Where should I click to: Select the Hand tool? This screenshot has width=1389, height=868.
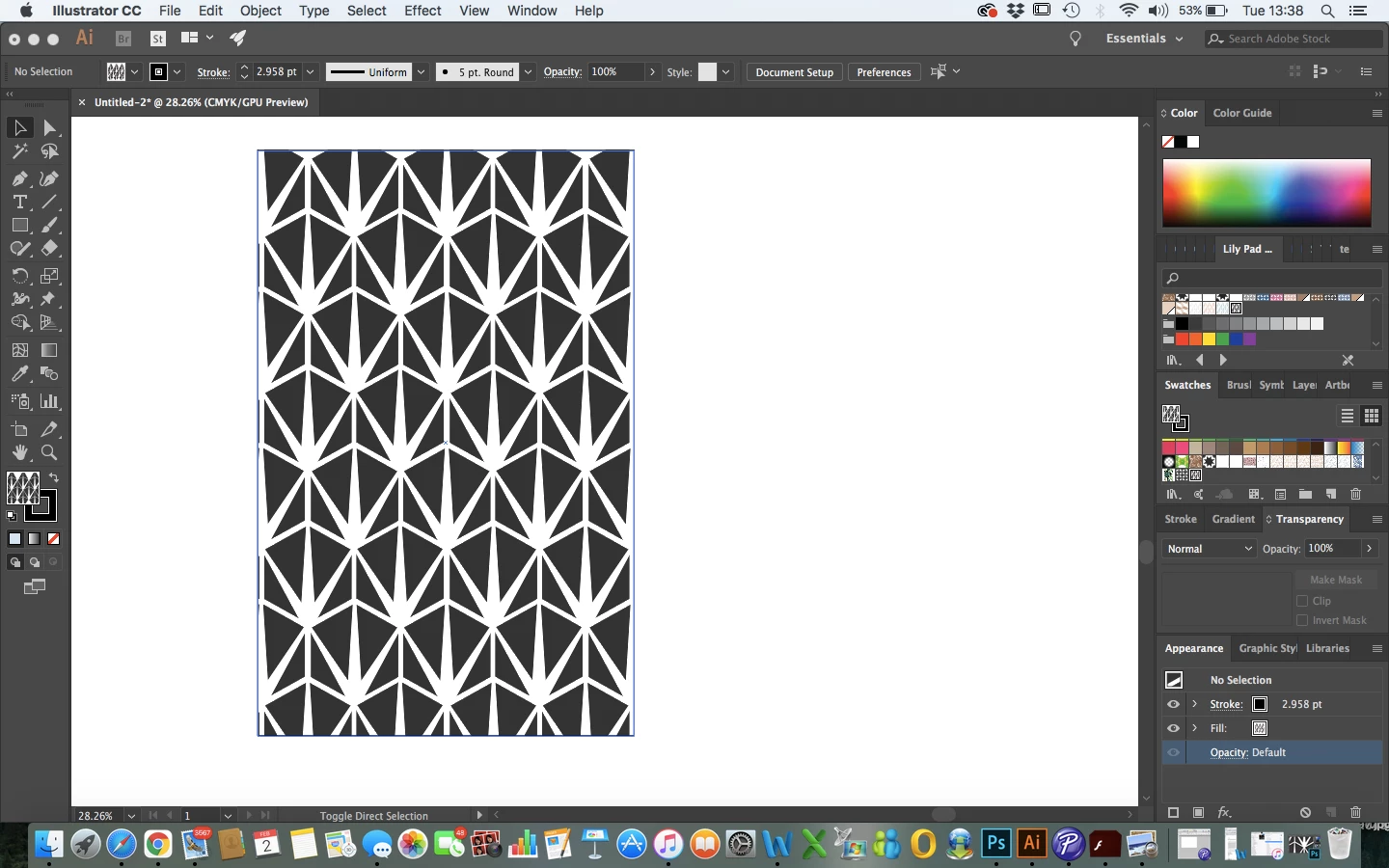[x=19, y=452]
